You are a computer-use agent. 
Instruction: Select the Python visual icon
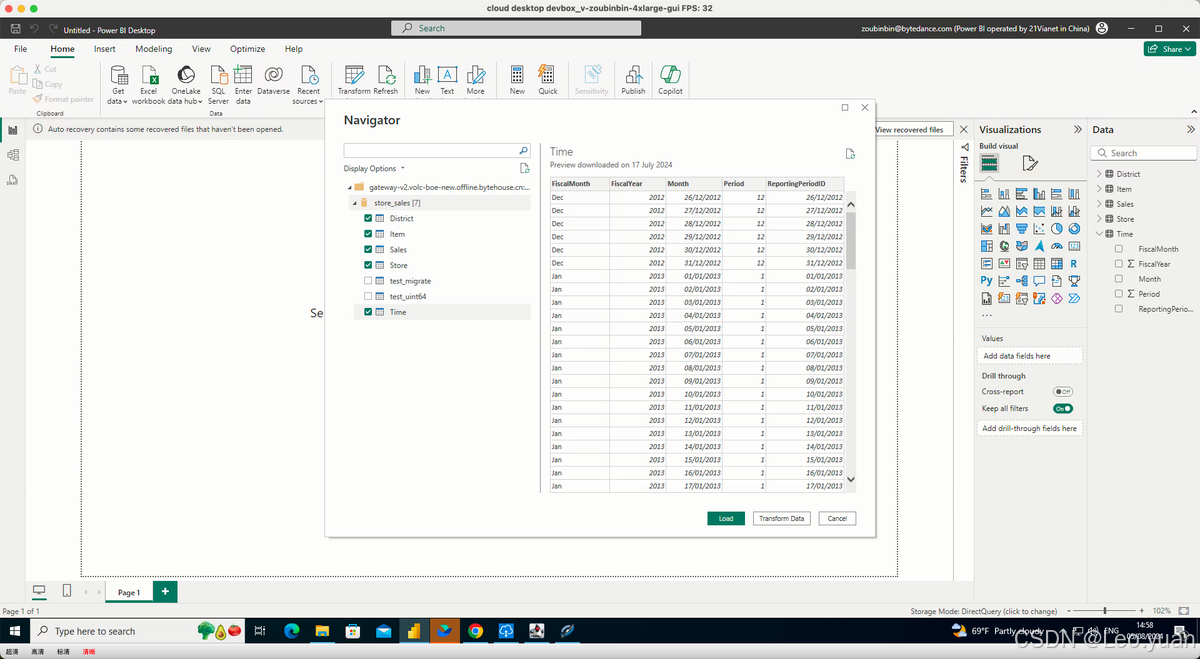coord(987,281)
